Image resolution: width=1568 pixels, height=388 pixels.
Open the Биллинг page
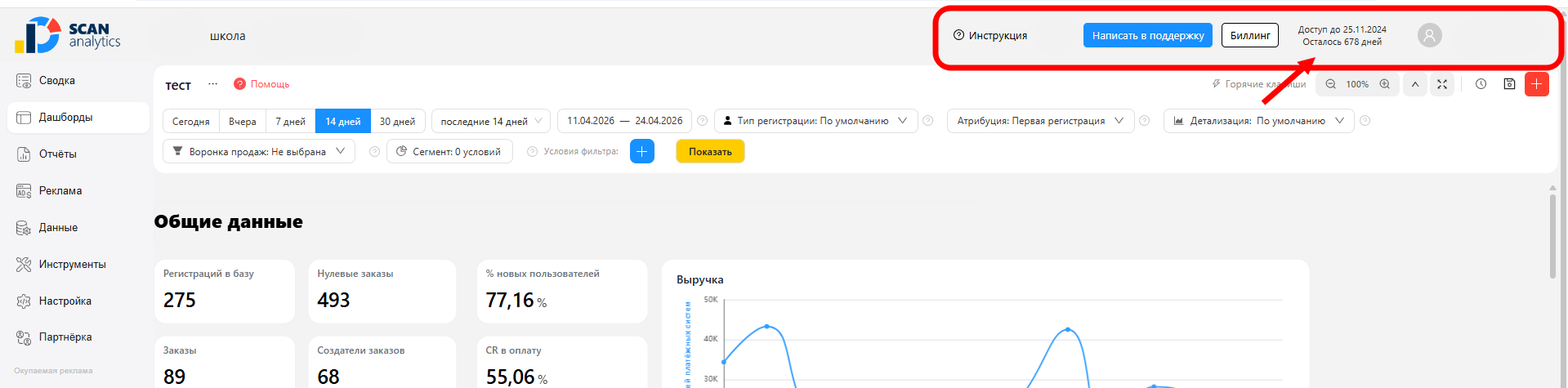(1250, 35)
